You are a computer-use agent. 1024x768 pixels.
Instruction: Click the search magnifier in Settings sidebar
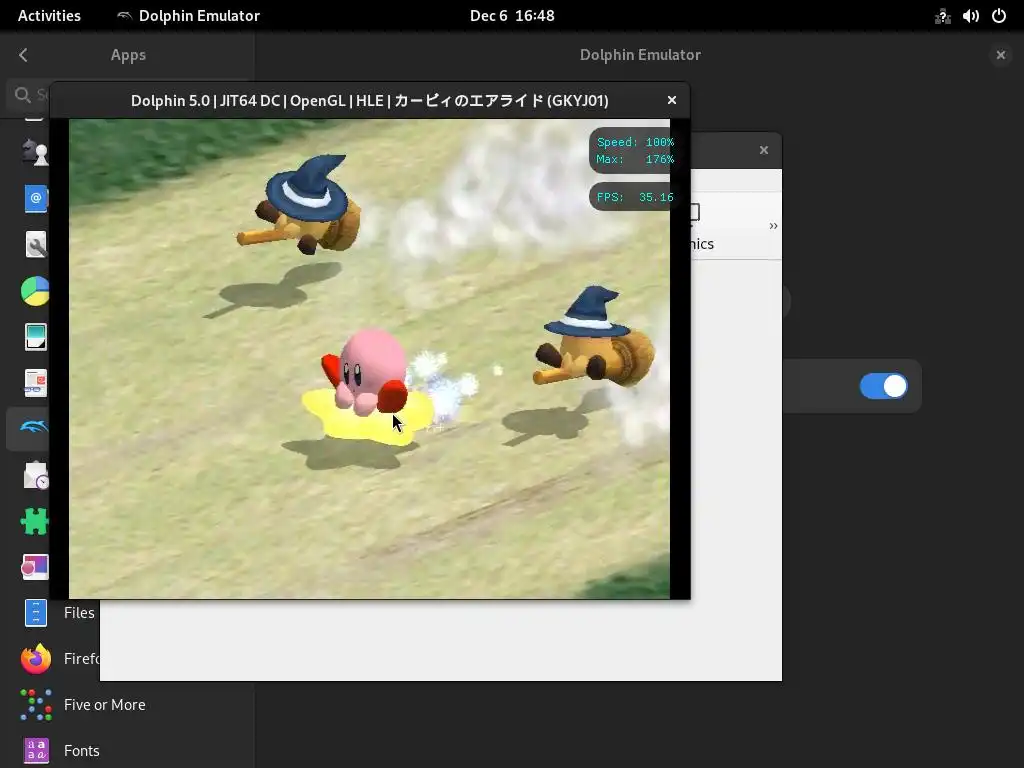click(x=23, y=95)
